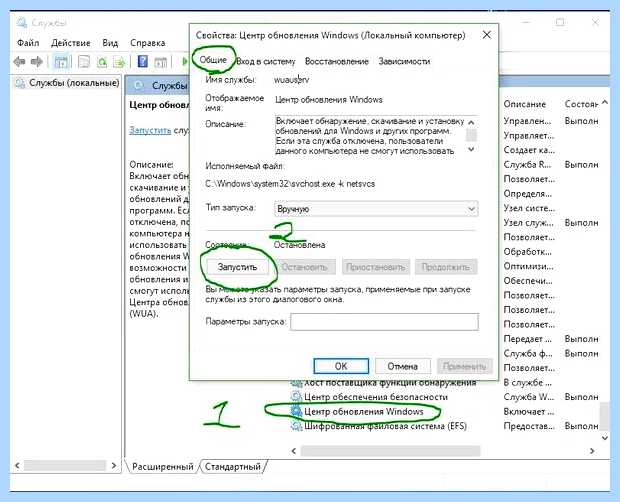Open the Тип запуска dropdown
Image resolution: width=620 pixels, height=502 pixels.
(x=376, y=209)
